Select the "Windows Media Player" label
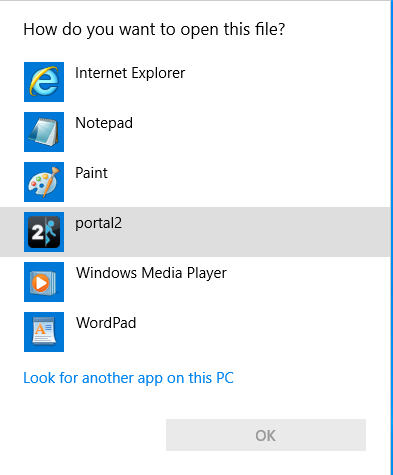This screenshot has width=393, height=475. tap(151, 273)
